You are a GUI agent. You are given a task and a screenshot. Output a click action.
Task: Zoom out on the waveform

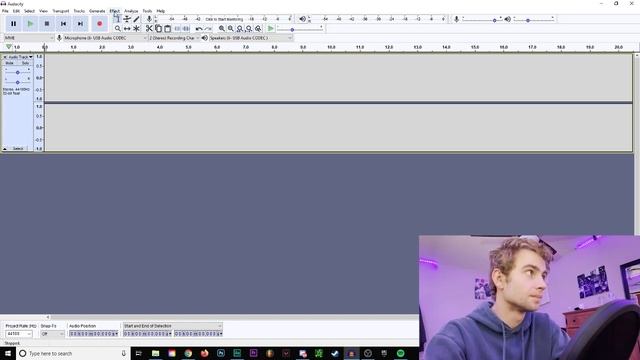[231, 29]
